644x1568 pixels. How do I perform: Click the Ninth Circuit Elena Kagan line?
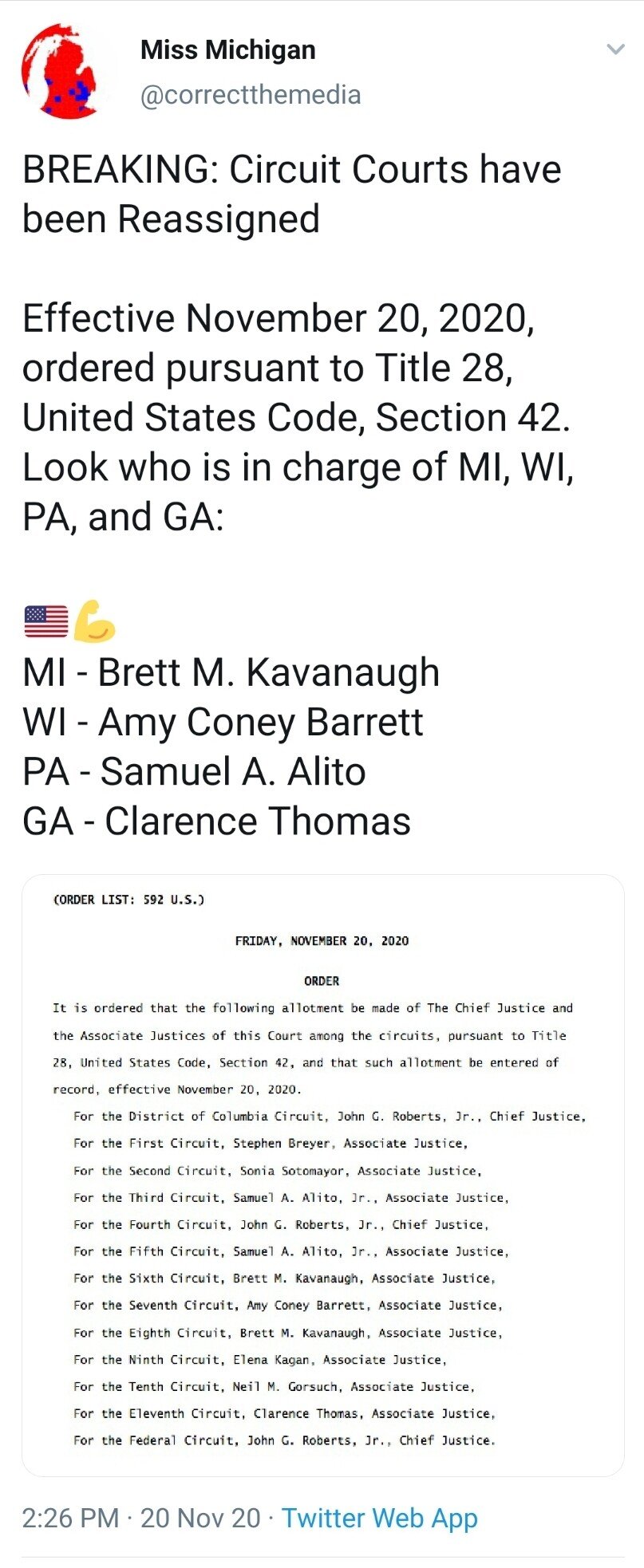(x=259, y=1360)
